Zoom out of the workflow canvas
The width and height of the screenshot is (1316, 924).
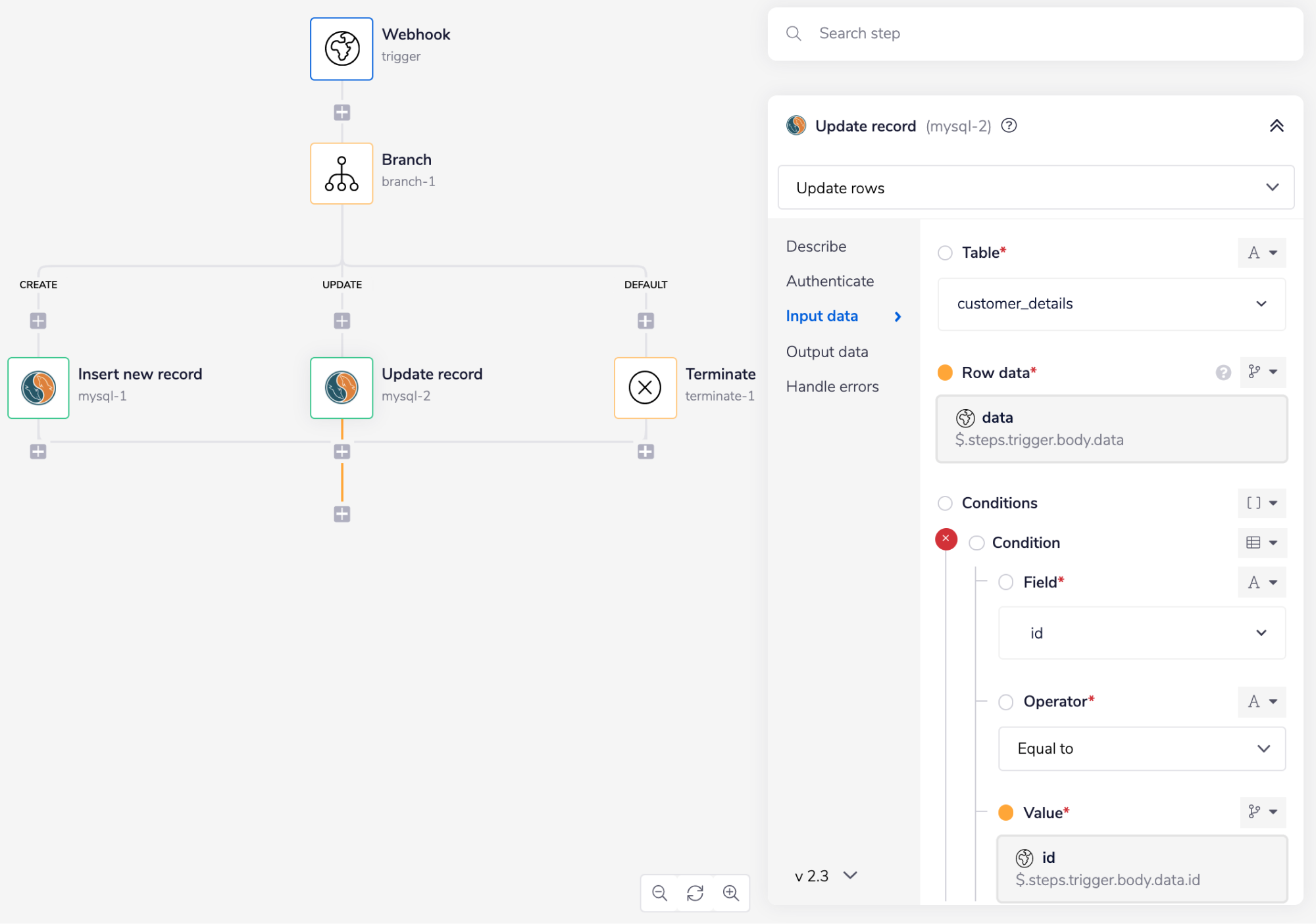(659, 893)
